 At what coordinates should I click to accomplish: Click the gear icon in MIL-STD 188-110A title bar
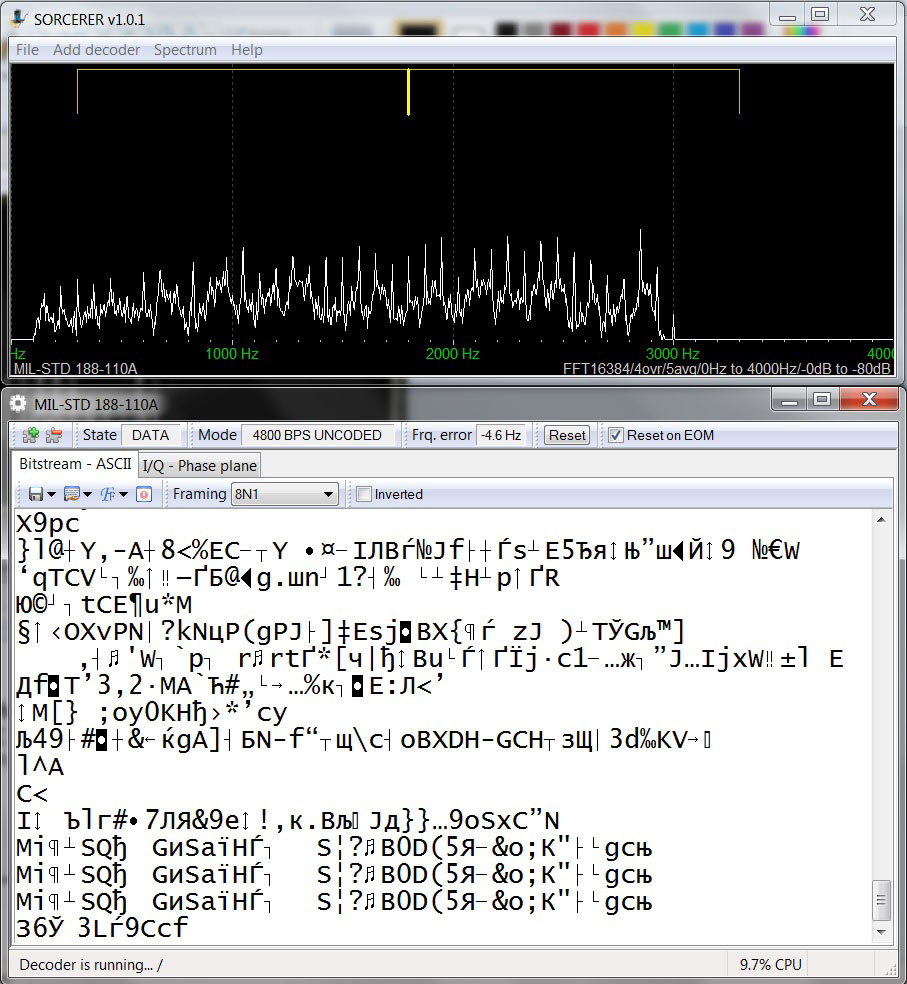[18, 404]
